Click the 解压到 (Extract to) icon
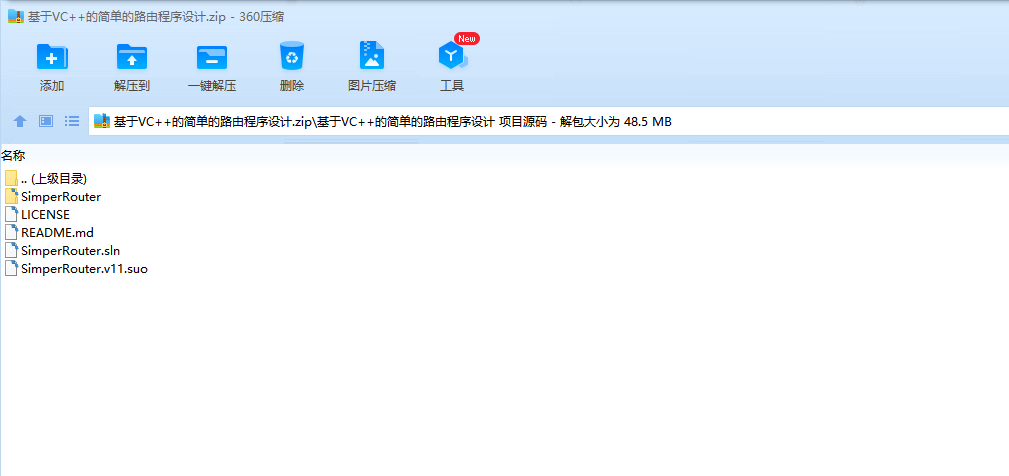The height and width of the screenshot is (476, 1009). point(132,57)
